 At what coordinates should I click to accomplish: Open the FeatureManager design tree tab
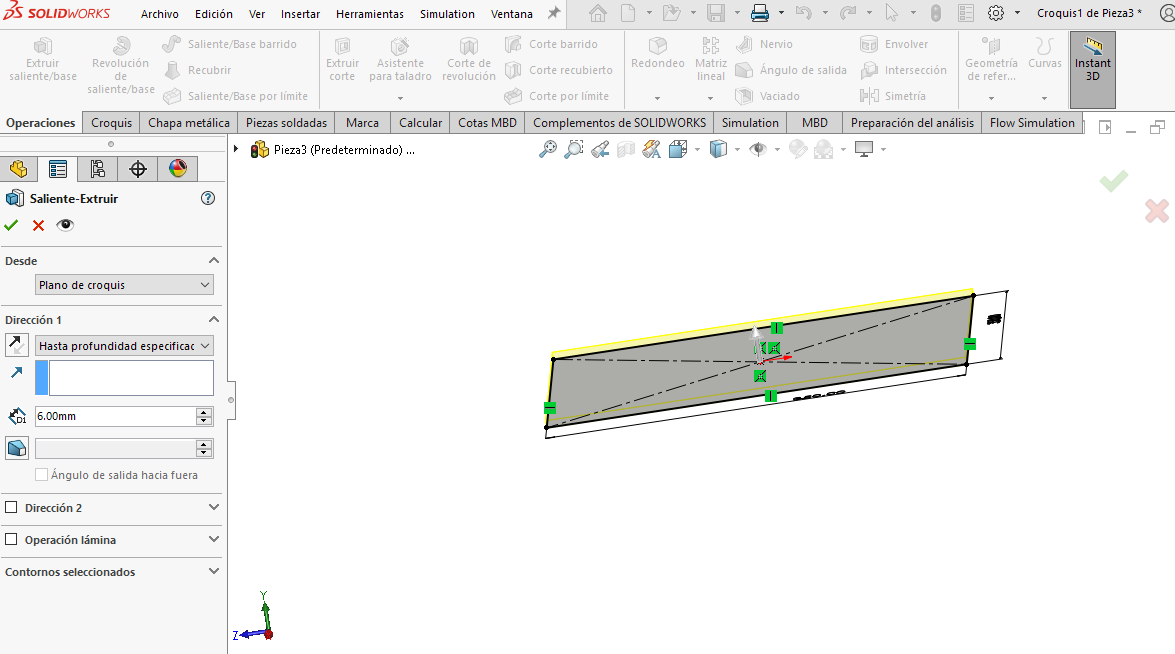tap(19, 169)
